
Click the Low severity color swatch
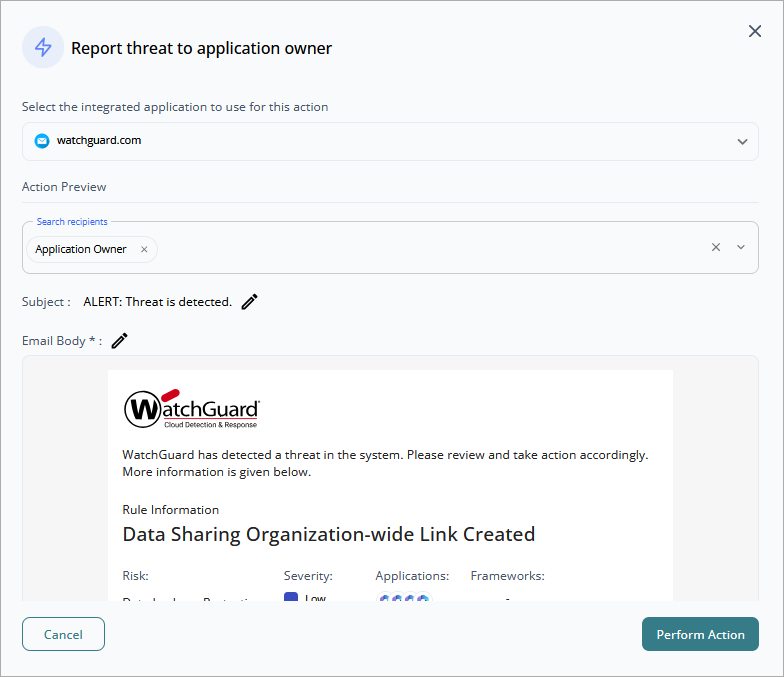(291, 596)
